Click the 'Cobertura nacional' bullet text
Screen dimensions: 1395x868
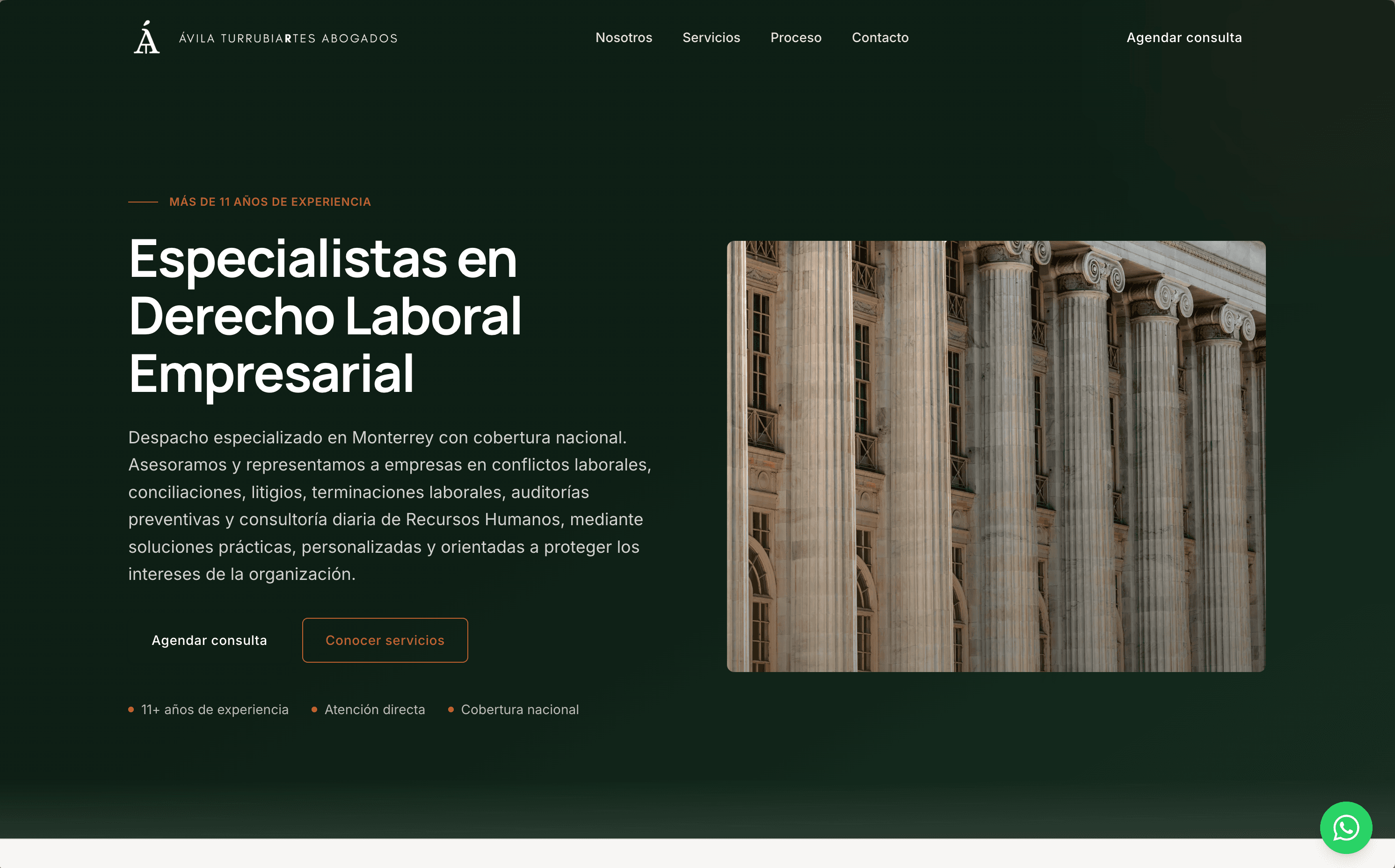520,709
